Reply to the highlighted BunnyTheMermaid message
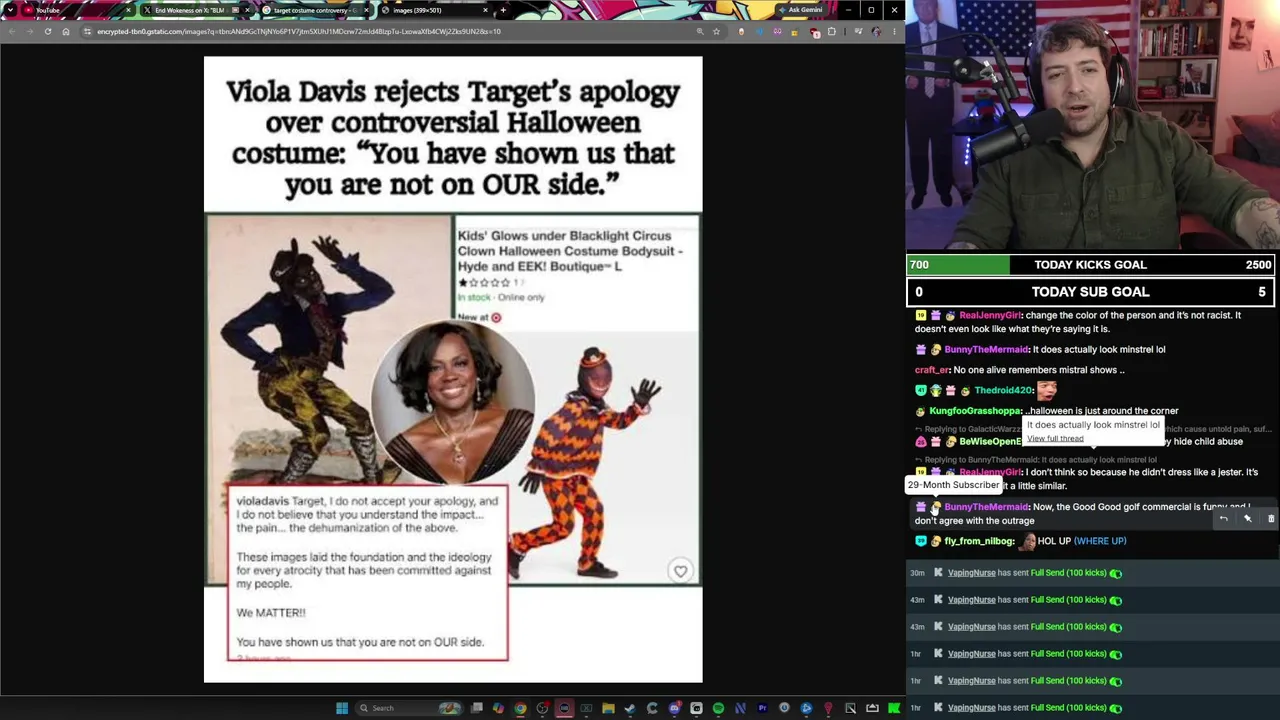Screen dimensions: 1280x720 click(1223, 518)
